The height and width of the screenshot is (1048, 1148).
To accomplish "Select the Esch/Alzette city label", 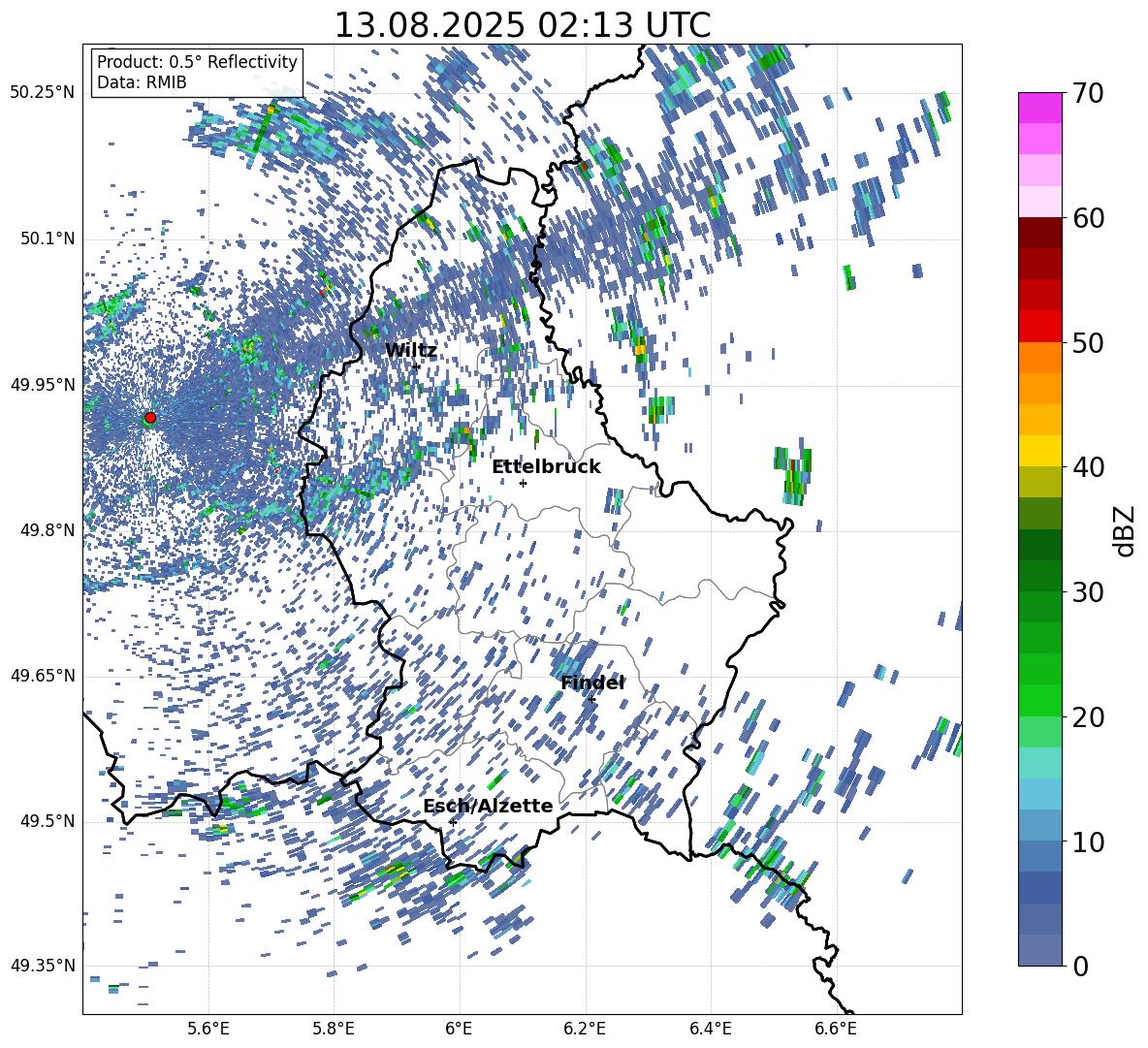I will click(488, 806).
